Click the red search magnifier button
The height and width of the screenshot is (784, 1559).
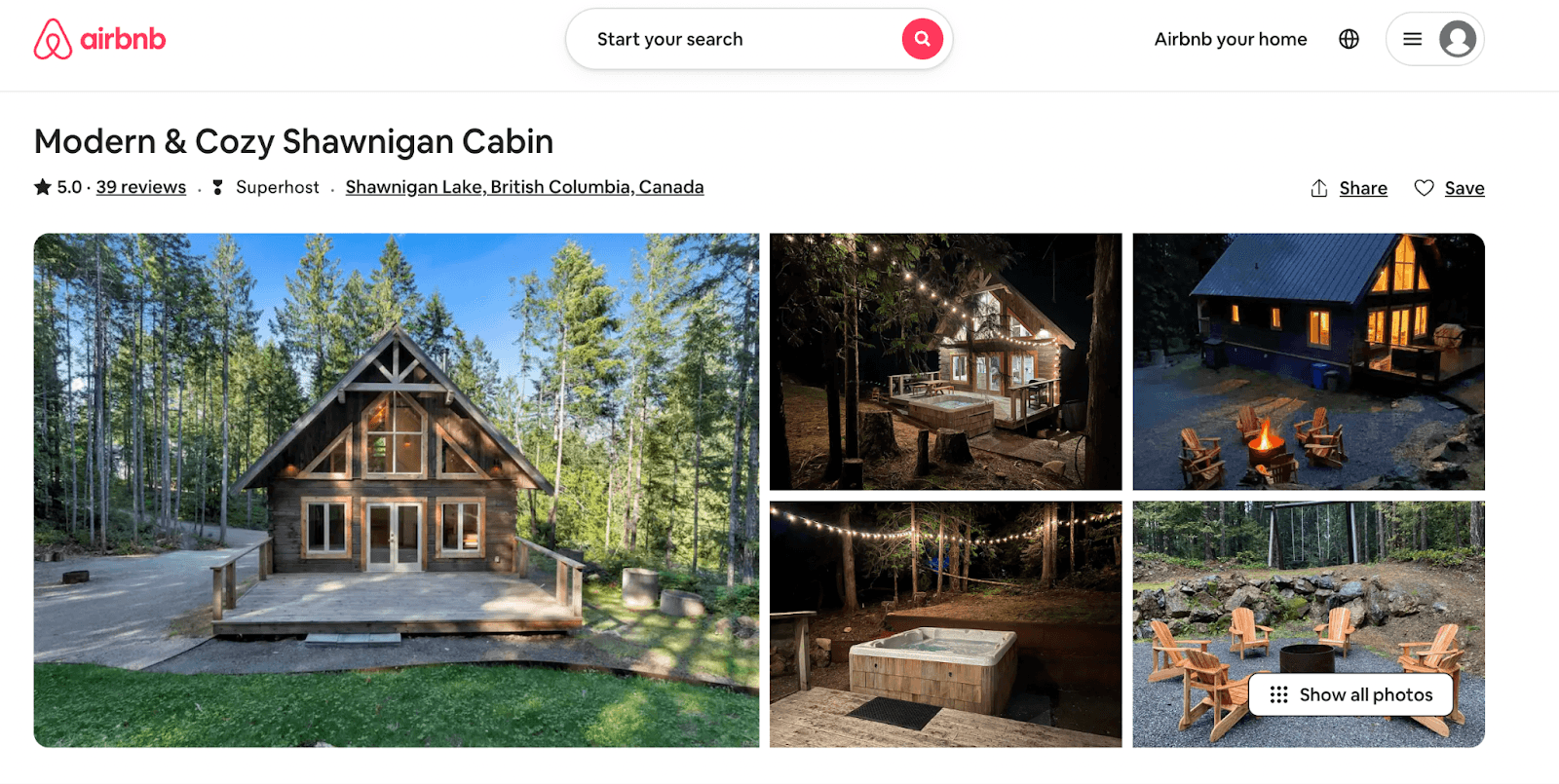click(x=922, y=39)
